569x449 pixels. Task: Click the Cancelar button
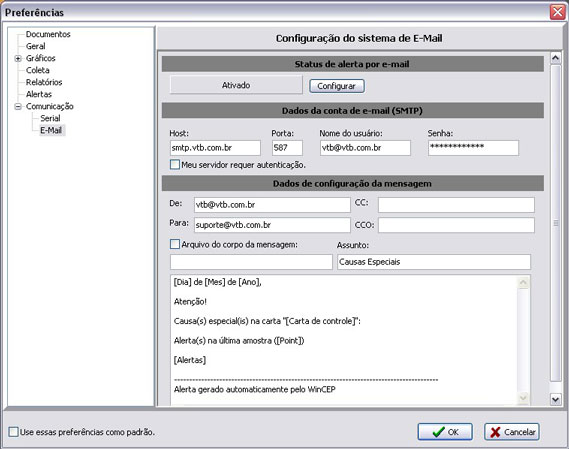(x=512, y=432)
